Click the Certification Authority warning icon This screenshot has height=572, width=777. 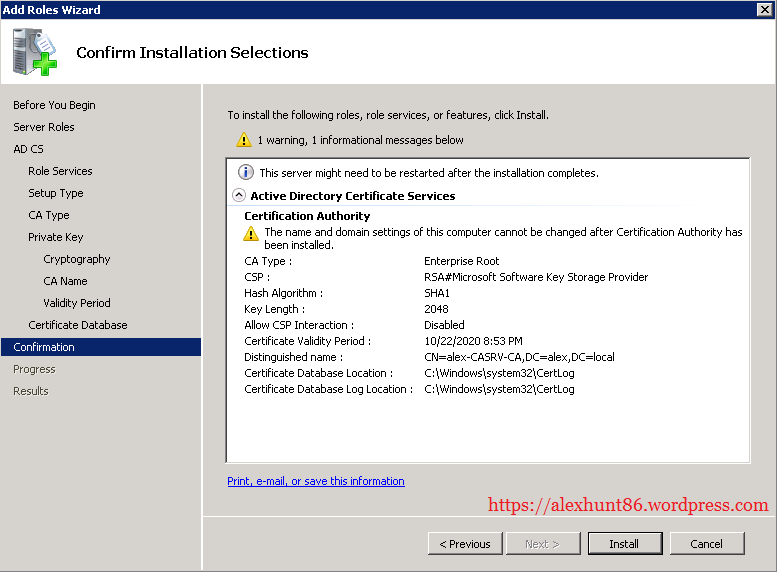coord(251,233)
